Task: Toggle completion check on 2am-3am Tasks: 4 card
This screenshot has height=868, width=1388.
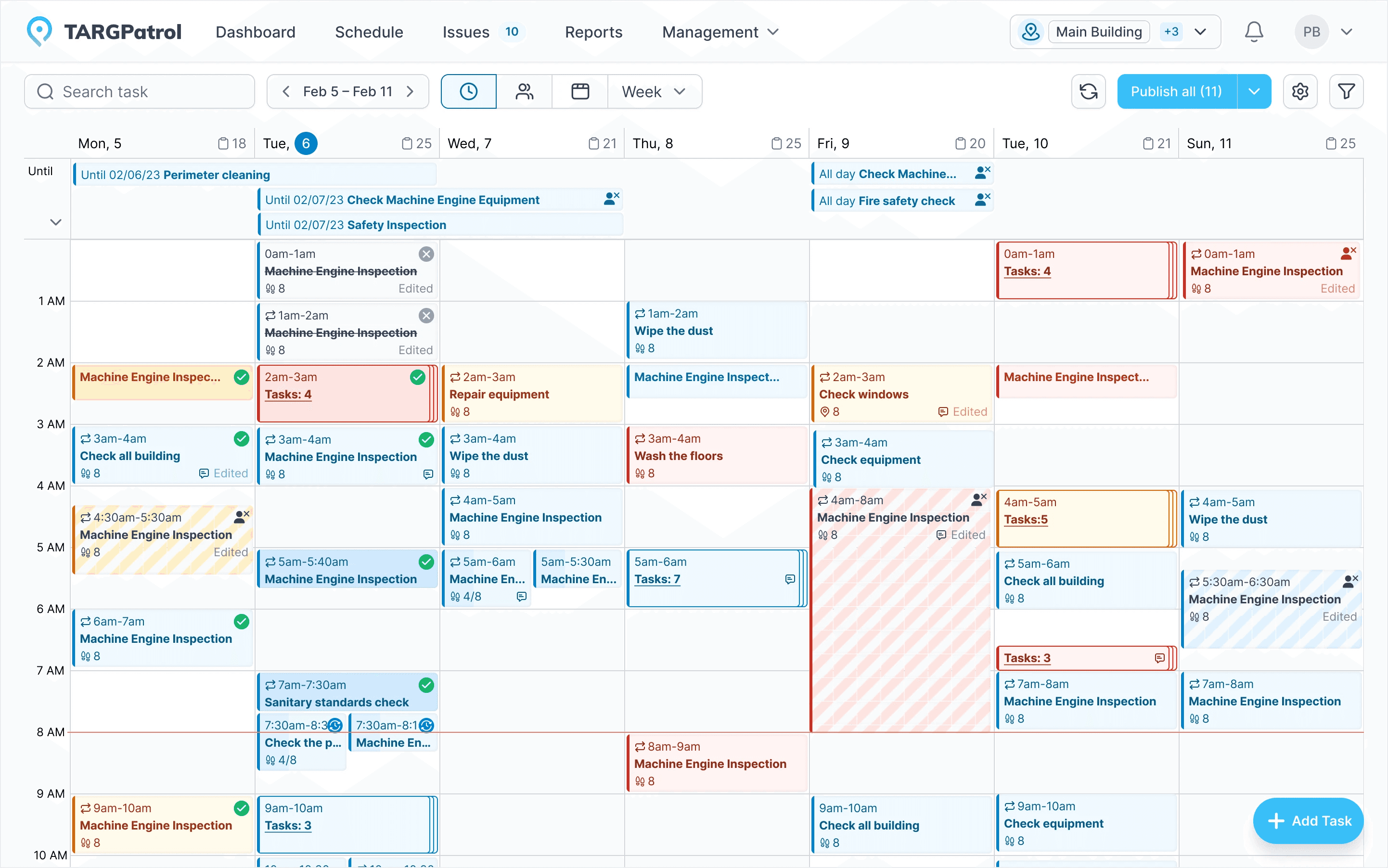Action: [417, 377]
